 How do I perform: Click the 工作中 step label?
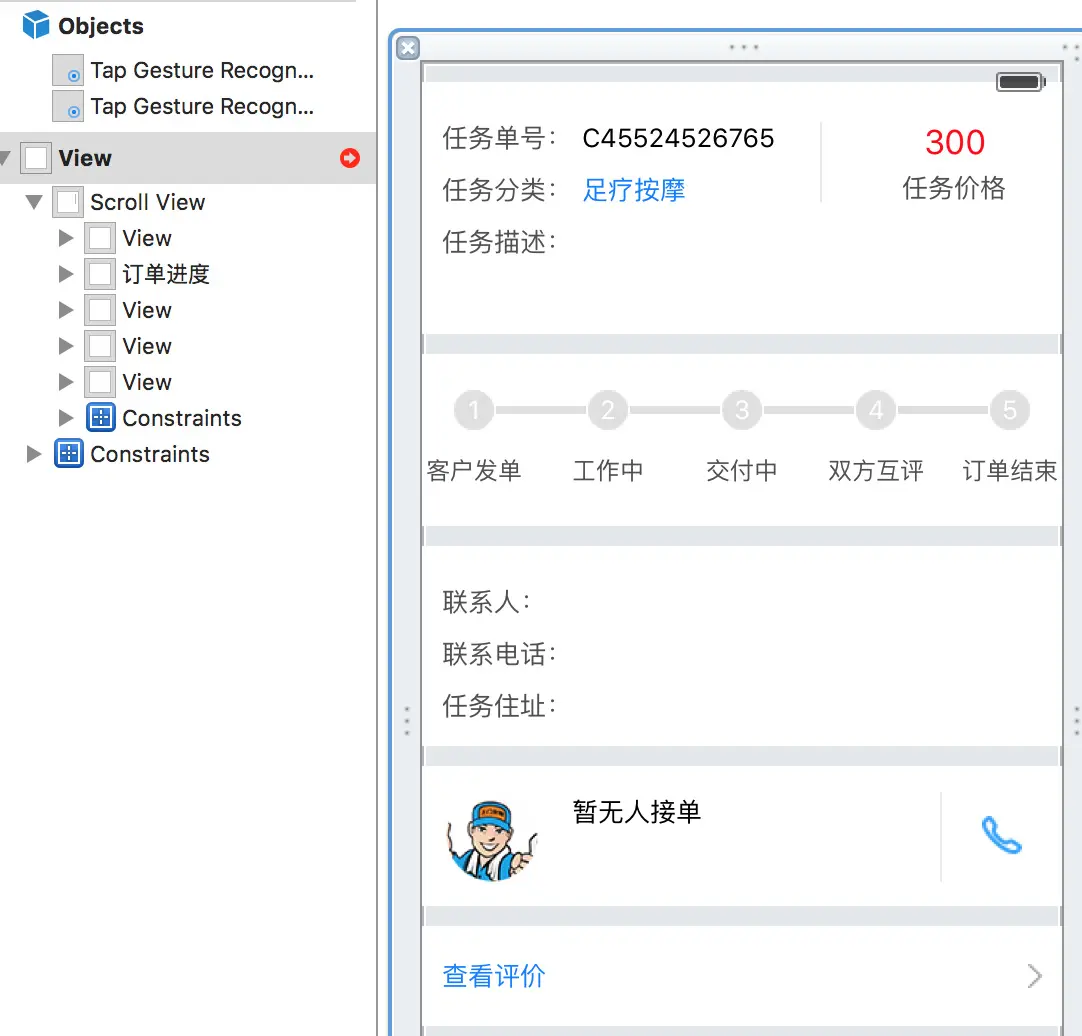point(608,471)
